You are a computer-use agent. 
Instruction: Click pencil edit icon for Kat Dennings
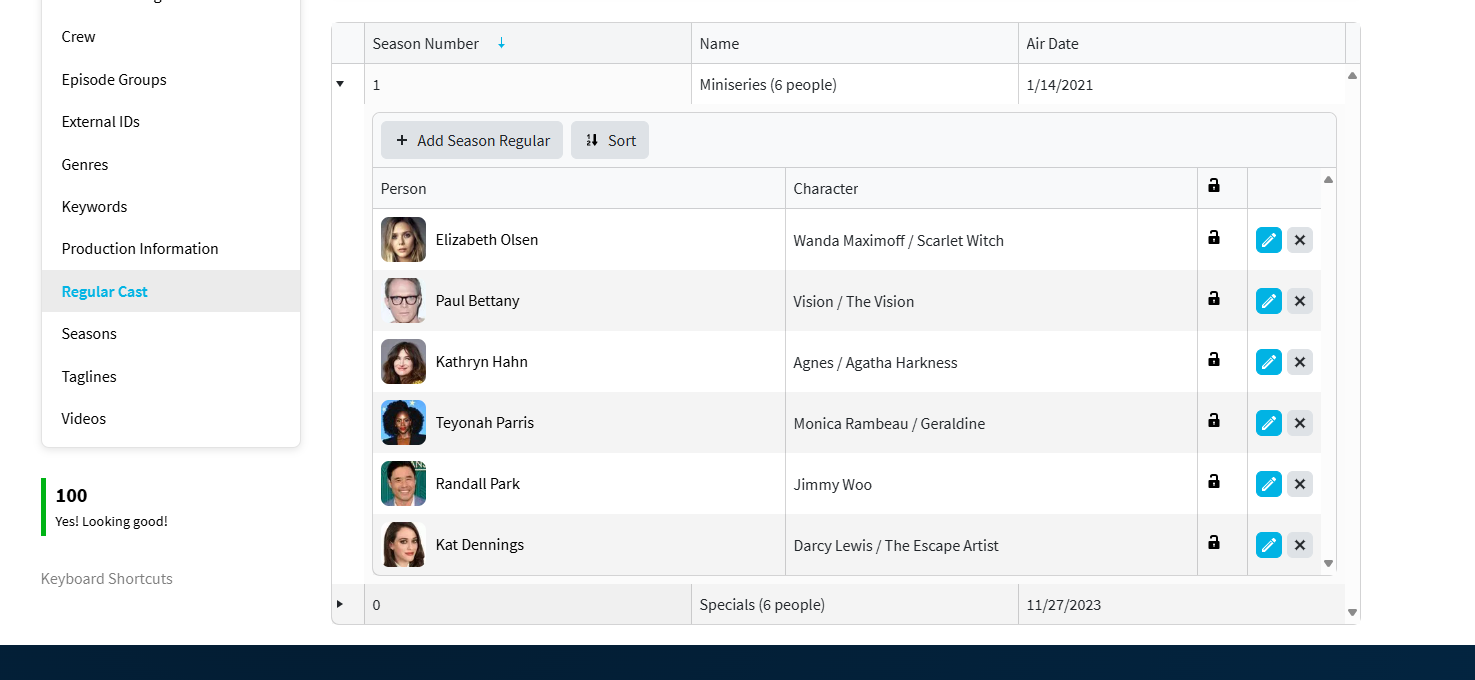pyautogui.click(x=1269, y=545)
